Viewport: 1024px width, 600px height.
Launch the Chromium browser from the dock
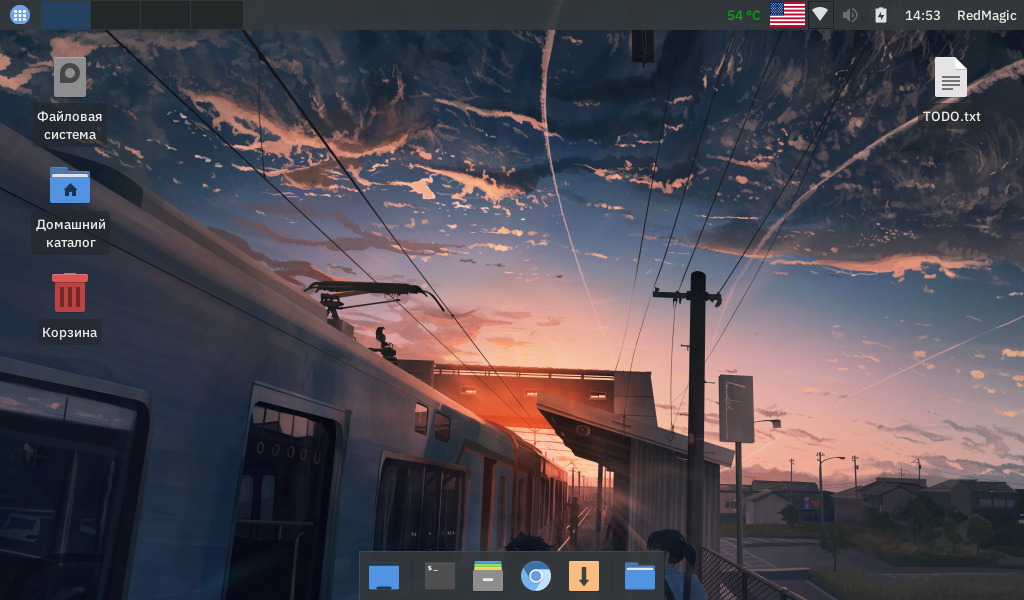click(536, 576)
